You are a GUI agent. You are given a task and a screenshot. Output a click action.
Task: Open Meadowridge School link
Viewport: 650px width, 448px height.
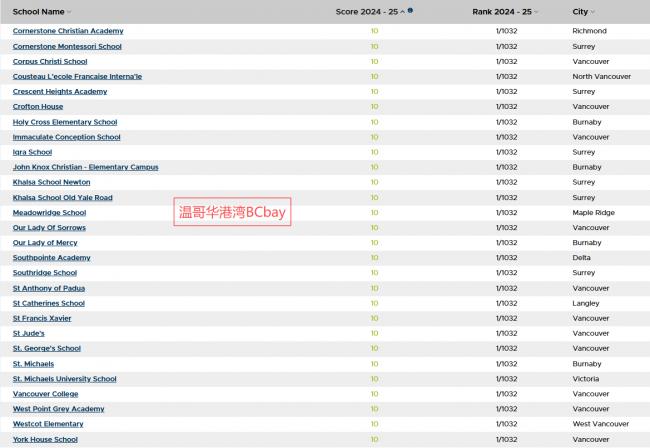49,213
